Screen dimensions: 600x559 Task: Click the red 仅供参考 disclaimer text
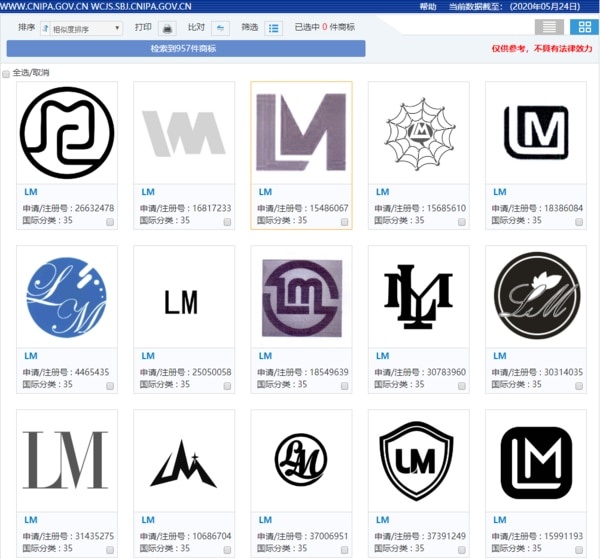(x=542, y=49)
